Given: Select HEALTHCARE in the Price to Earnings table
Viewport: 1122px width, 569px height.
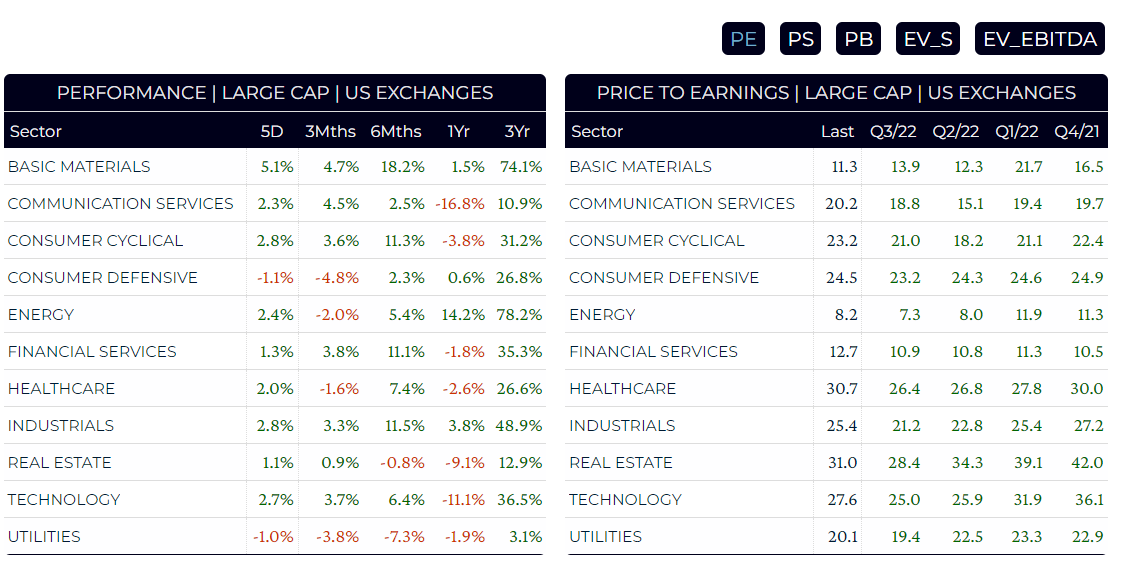Looking at the screenshot, I should tap(623, 389).
